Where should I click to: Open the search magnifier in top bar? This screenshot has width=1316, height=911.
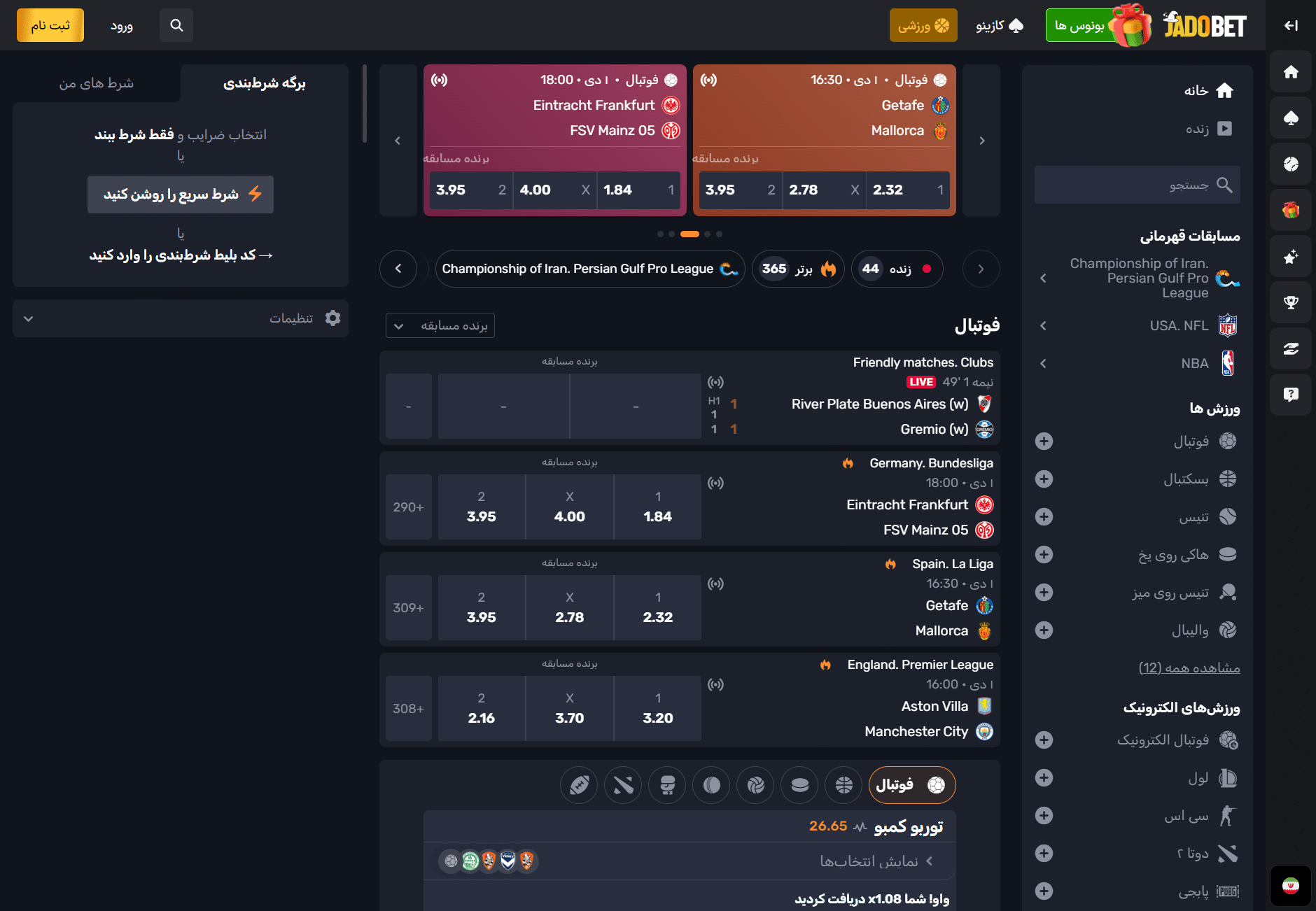(176, 25)
